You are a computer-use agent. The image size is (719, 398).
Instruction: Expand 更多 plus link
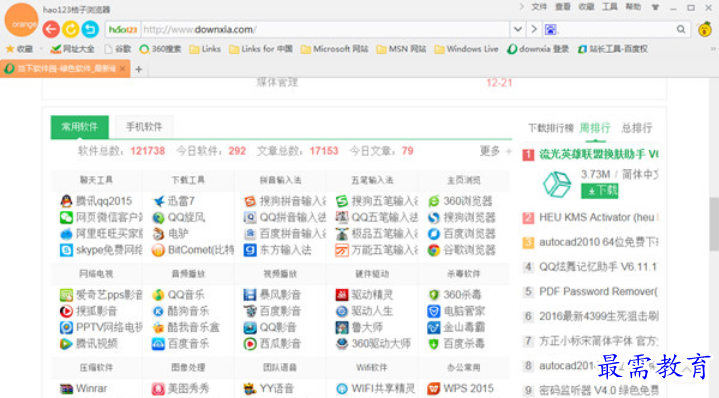pyautogui.click(x=495, y=151)
